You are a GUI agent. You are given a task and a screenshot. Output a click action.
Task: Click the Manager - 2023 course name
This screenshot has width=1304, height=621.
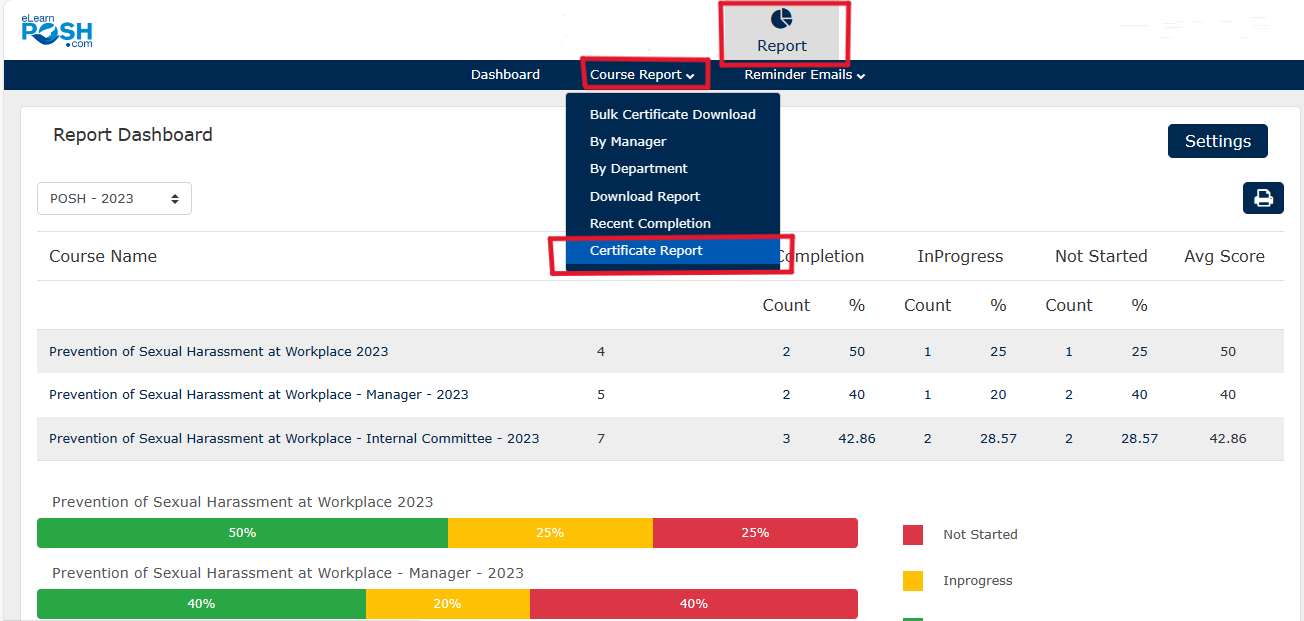click(x=258, y=395)
